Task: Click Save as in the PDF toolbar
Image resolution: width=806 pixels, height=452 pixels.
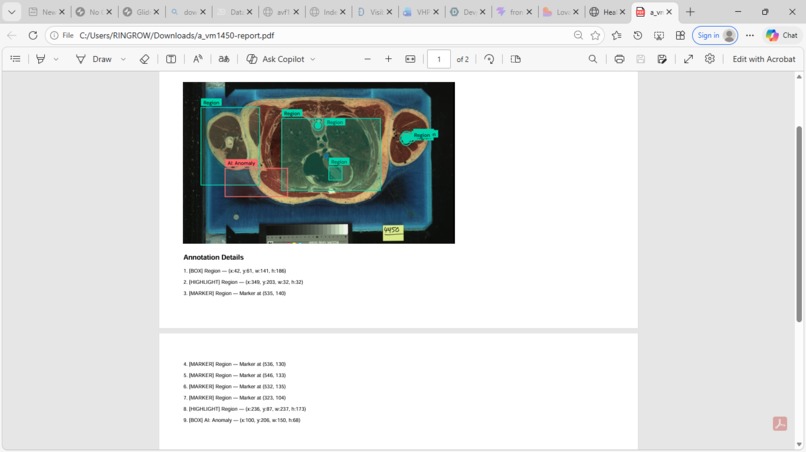Action: pos(662,59)
